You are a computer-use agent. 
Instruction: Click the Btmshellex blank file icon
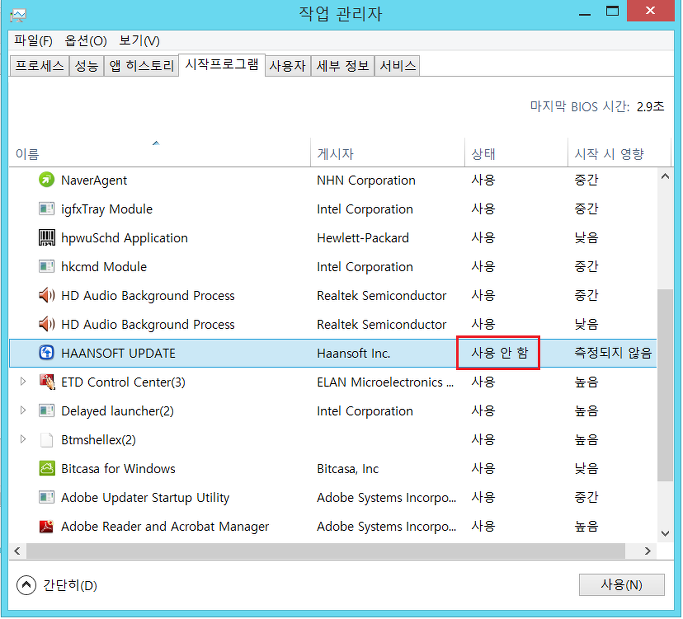tap(47, 440)
